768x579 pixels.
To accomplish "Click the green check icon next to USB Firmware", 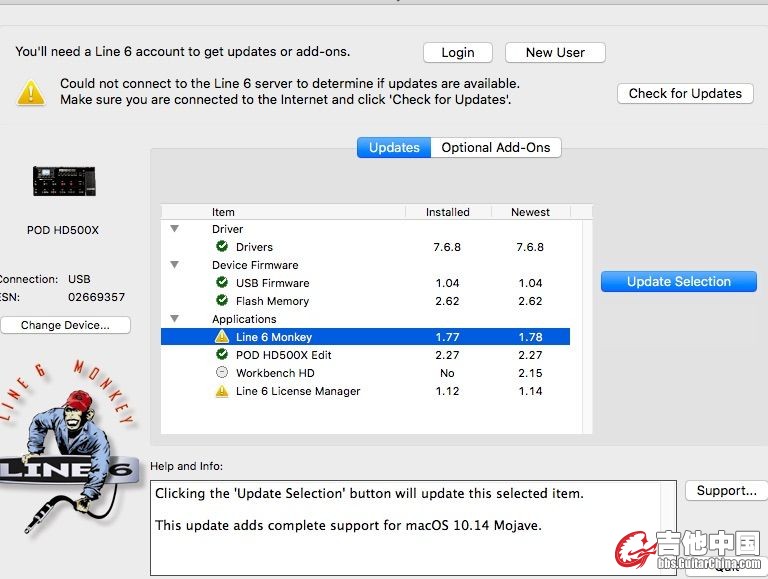I will point(222,283).
